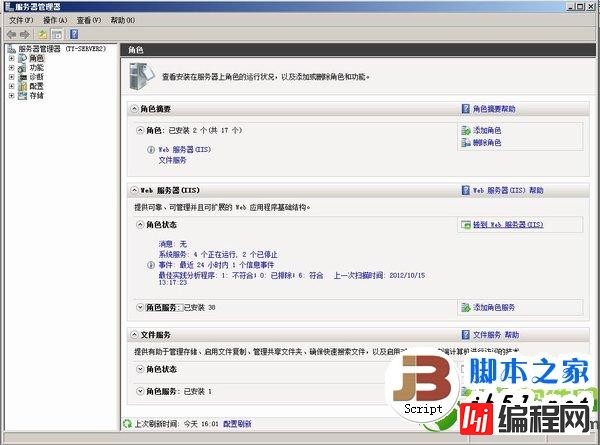Click the 添加角色服务 icon
Viewport: 600px width, 445px height.
(466, 307)
